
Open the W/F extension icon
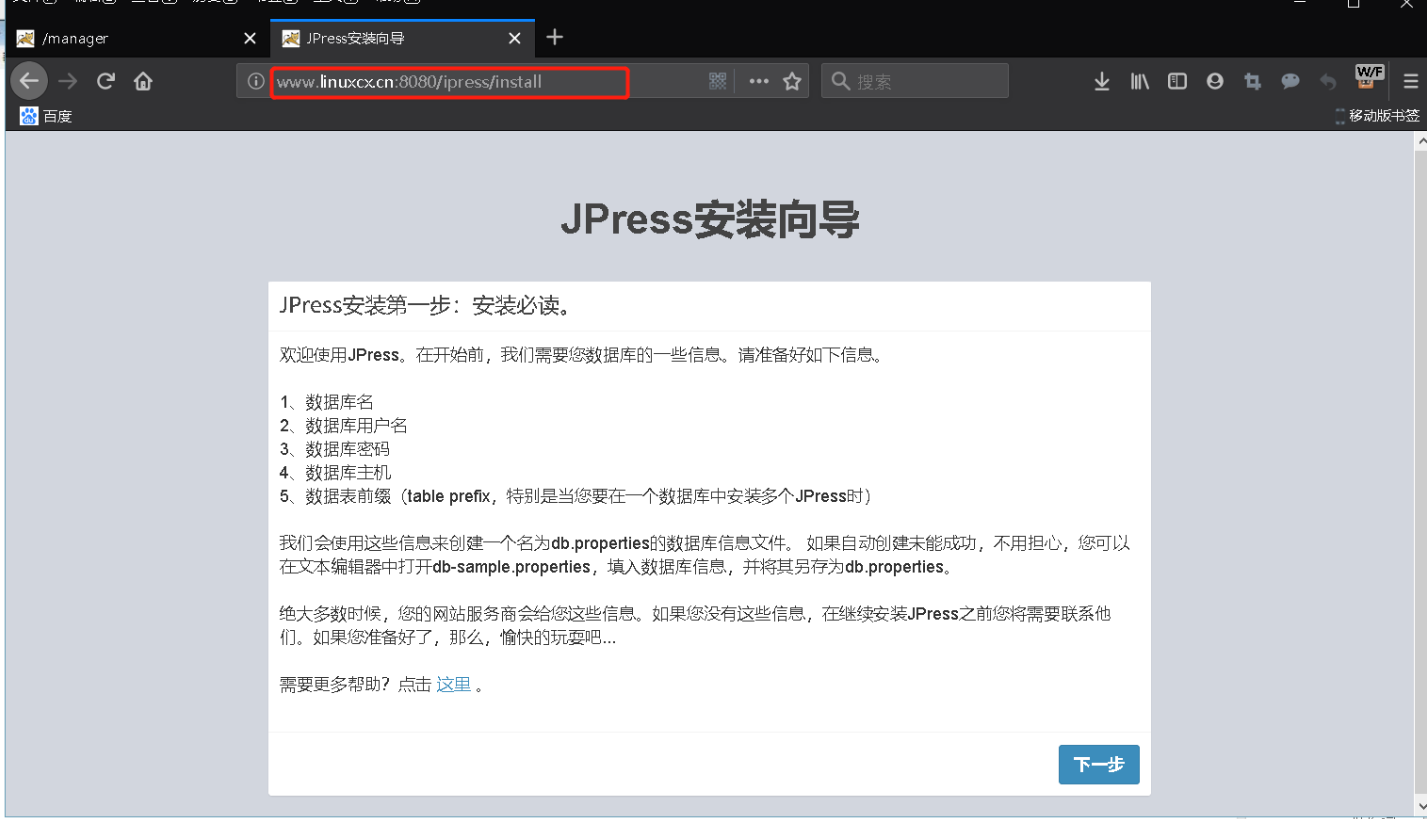pos(1369,77)
